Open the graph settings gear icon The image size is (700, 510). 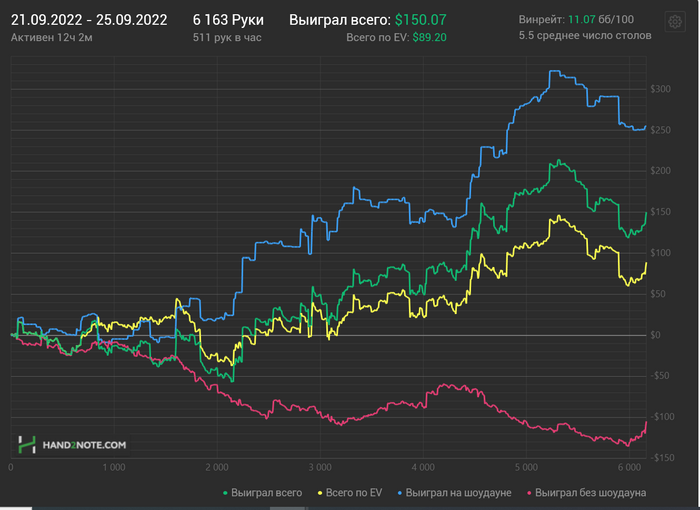[x=675, y=21]
